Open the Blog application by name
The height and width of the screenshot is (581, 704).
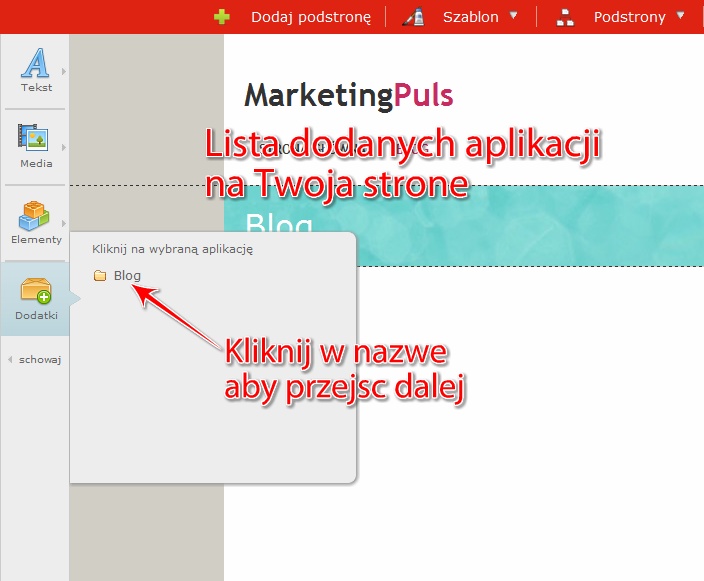pyautogui.click(x=127, y=276)
